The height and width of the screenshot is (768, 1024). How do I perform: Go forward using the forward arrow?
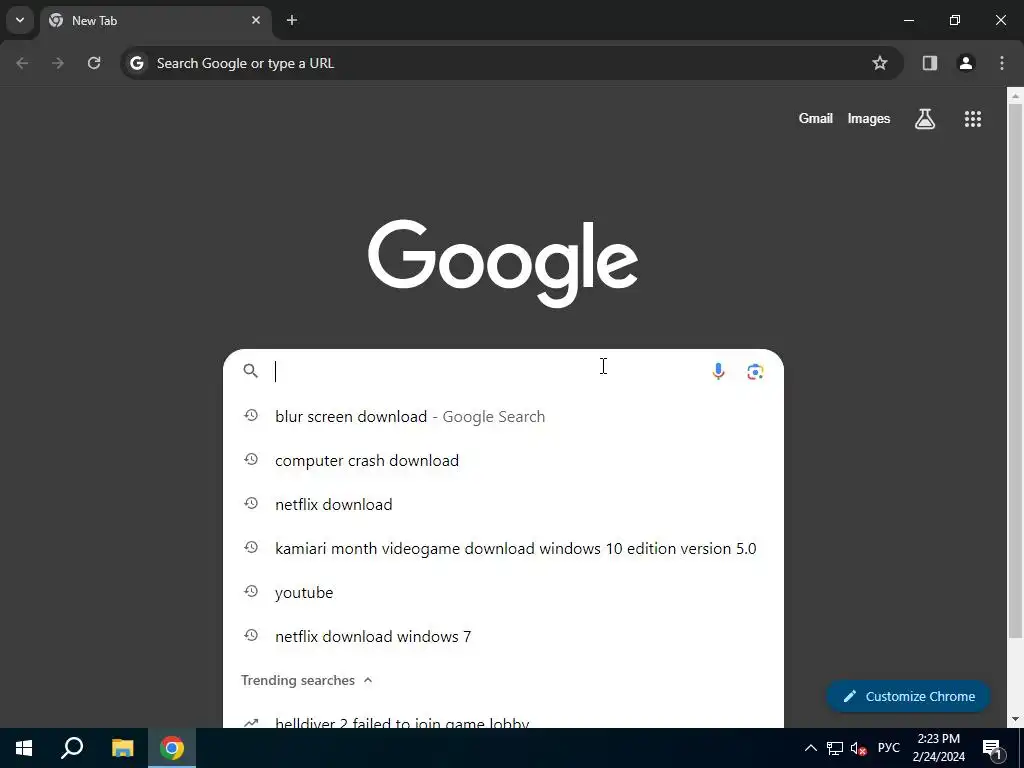point(58,63)
